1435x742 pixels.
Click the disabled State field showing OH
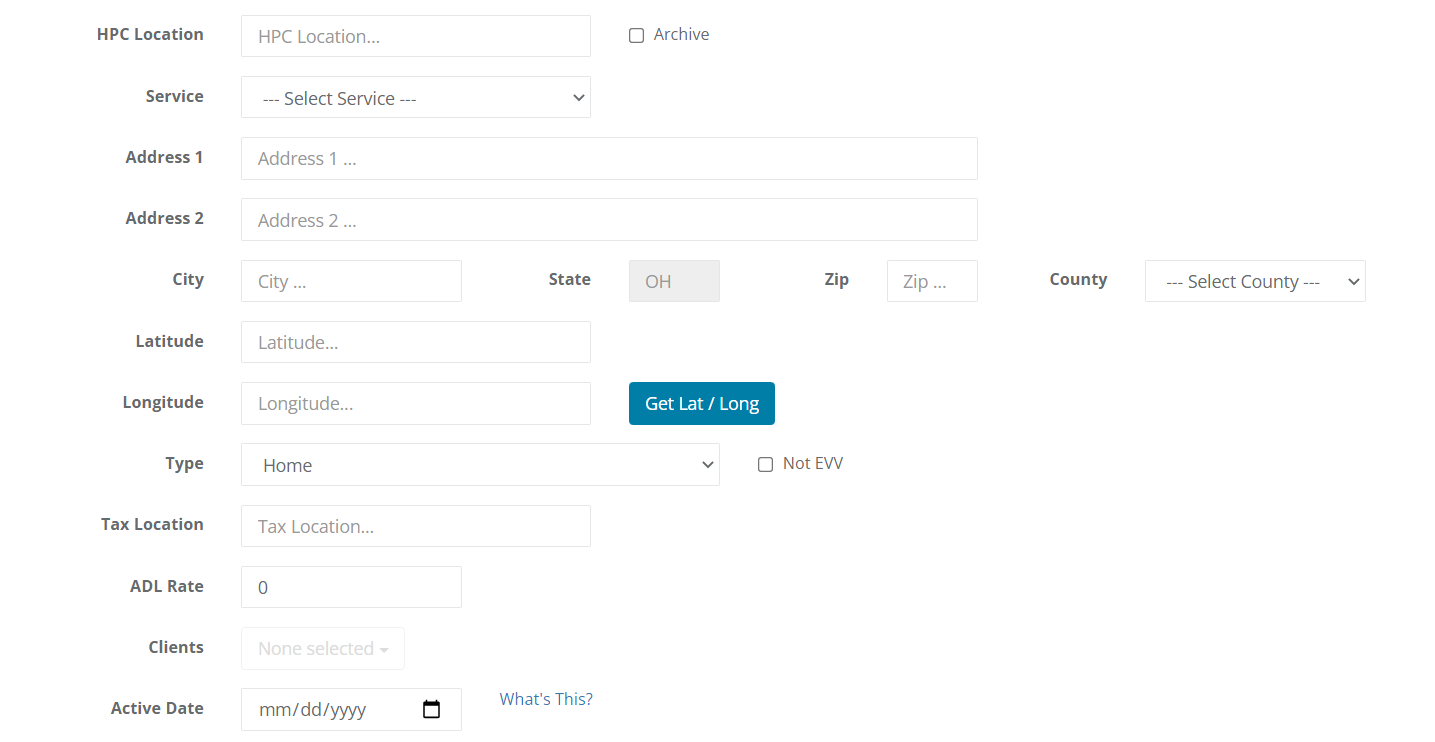(x=673, y=282)
